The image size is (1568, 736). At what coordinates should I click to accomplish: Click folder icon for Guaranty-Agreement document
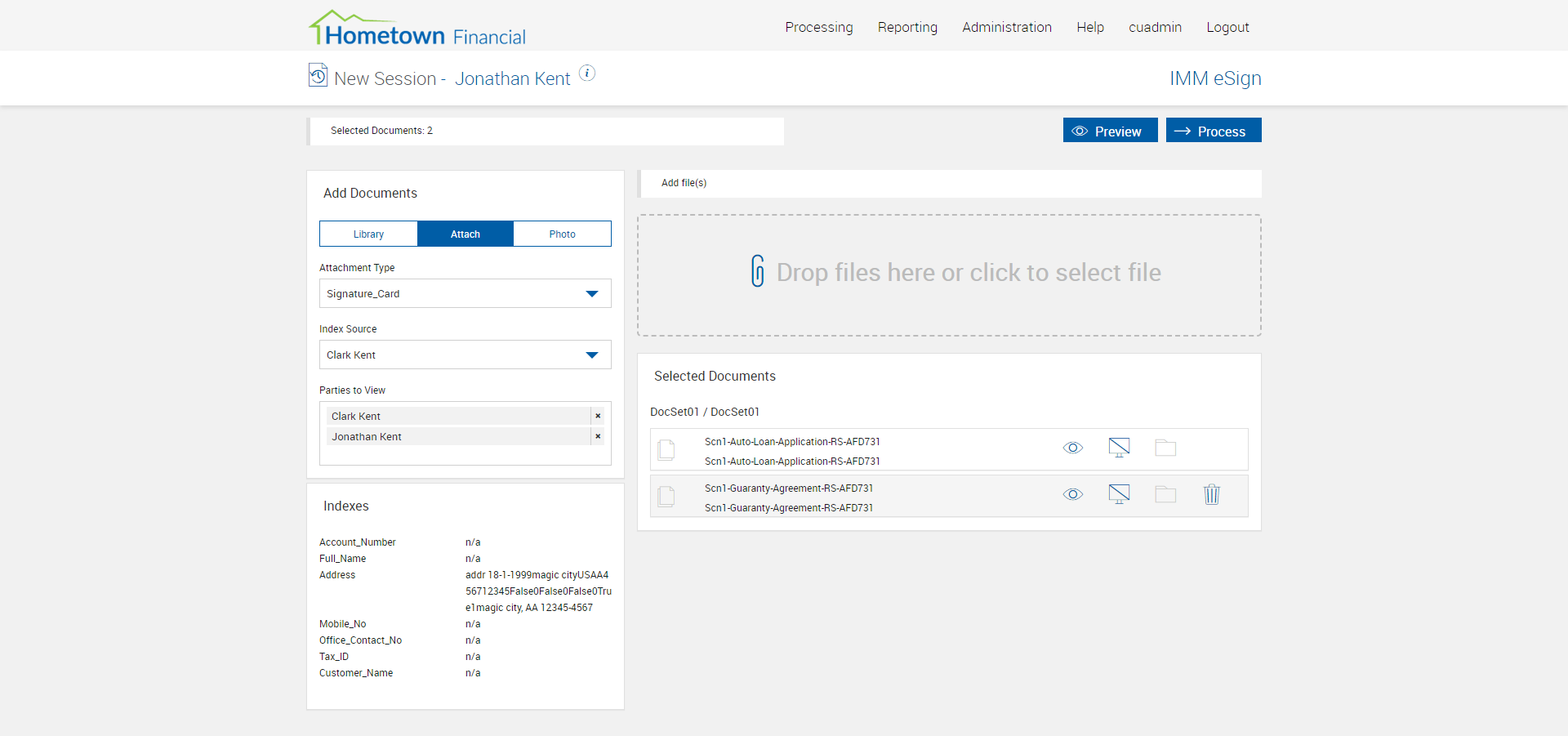pyautogui.click(x=1165, y=494)
